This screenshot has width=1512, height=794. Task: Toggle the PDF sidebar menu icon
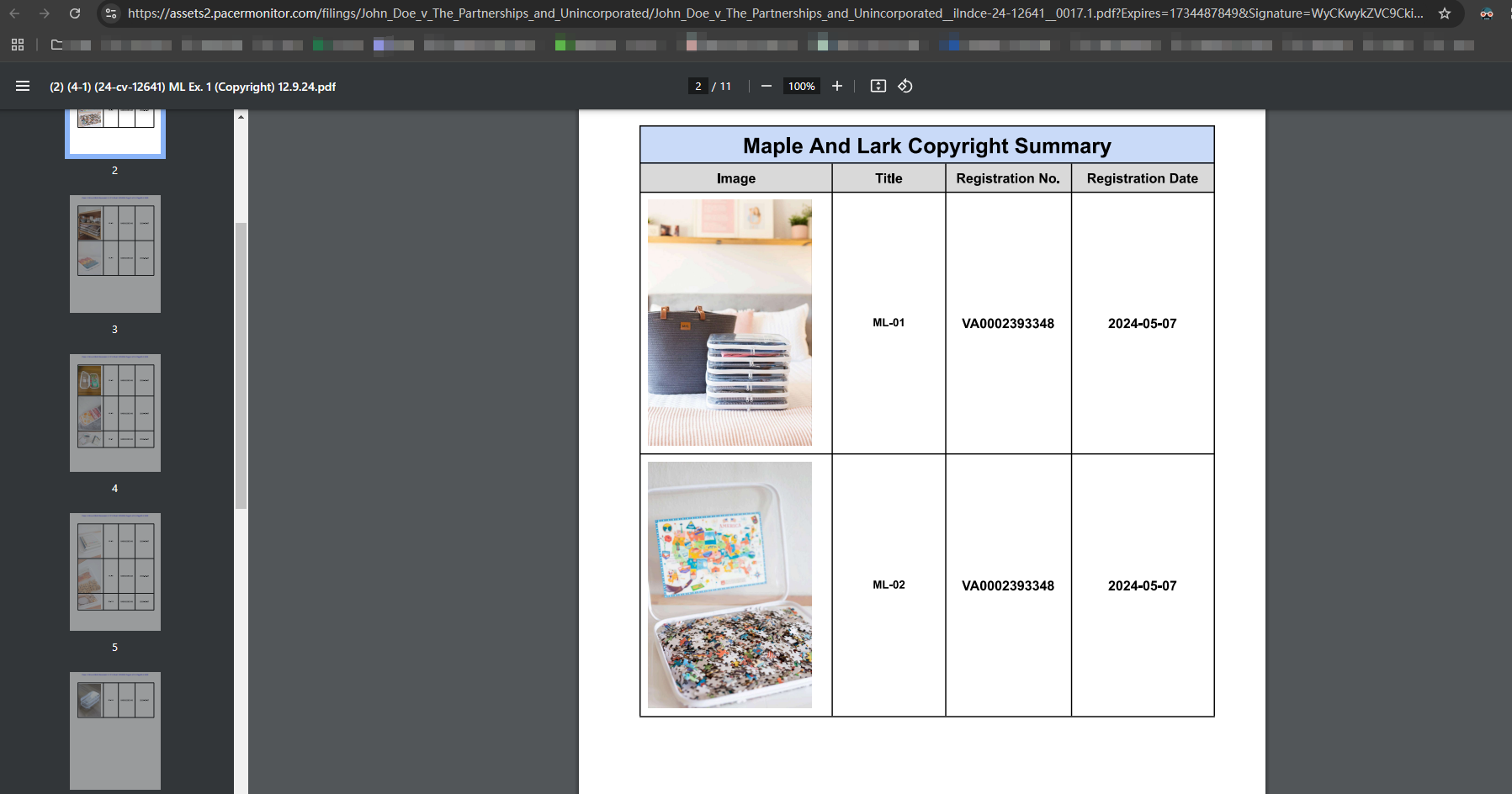click(23, 86)
